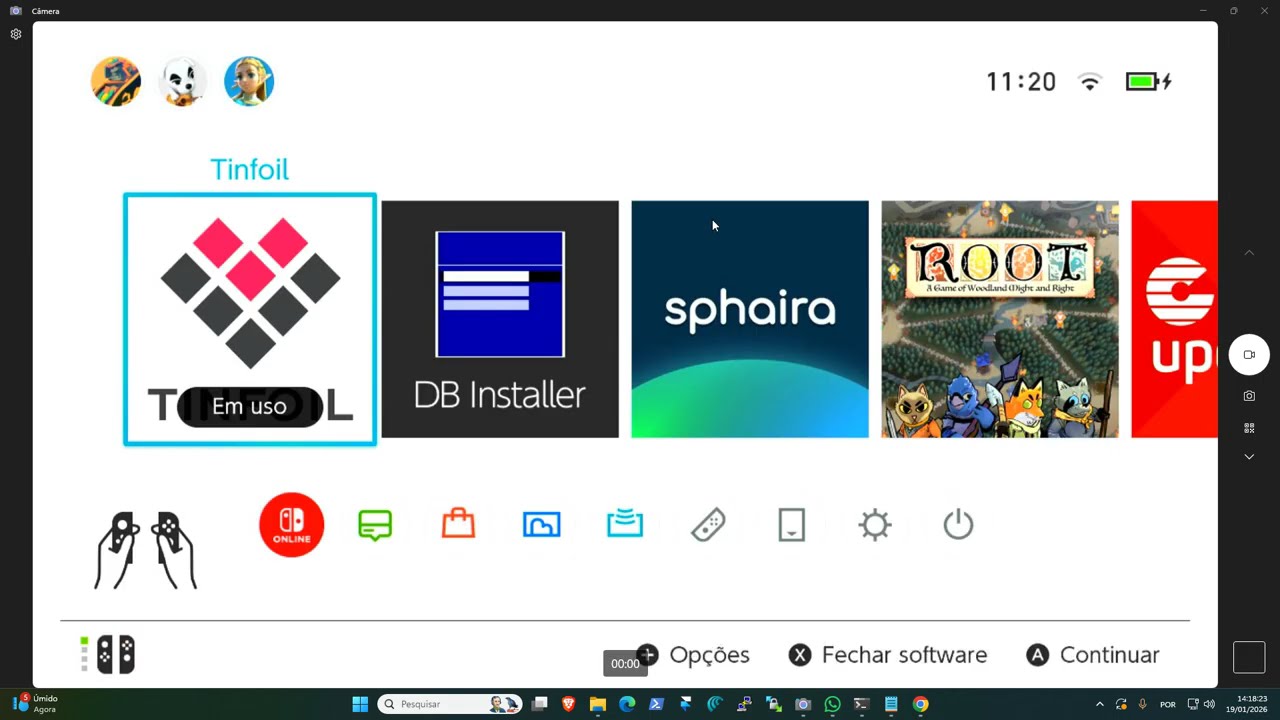
Task: Click the down chevron below camera modes
Action: (x=1249, y=457)
